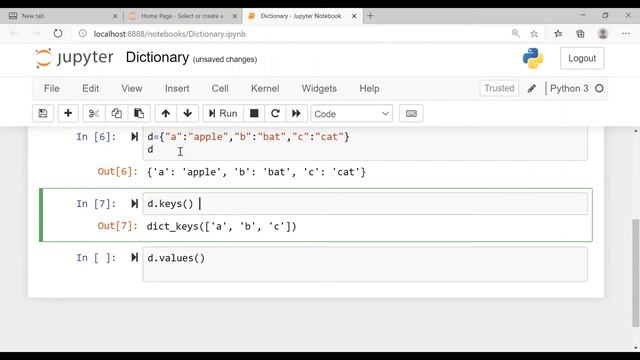Click the Run button in toolbar

pos(223,113)
